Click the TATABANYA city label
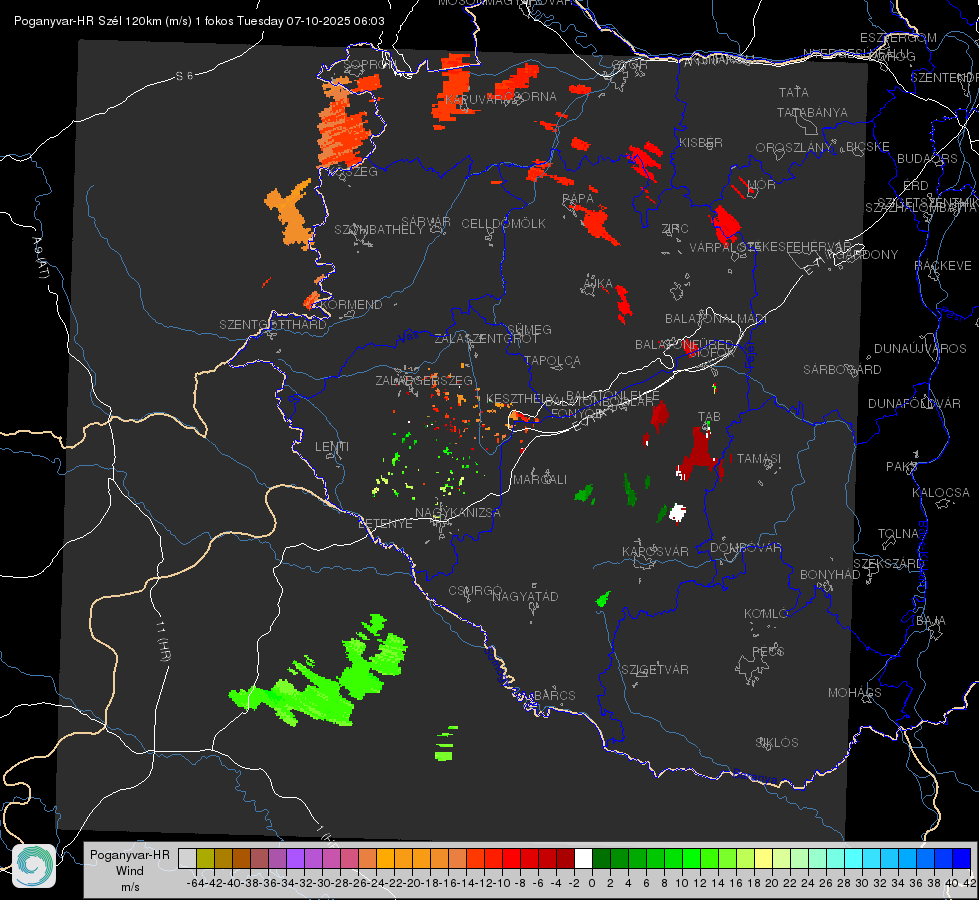The width and height of the screenshot is (979, 900). (x=812, y=113)
